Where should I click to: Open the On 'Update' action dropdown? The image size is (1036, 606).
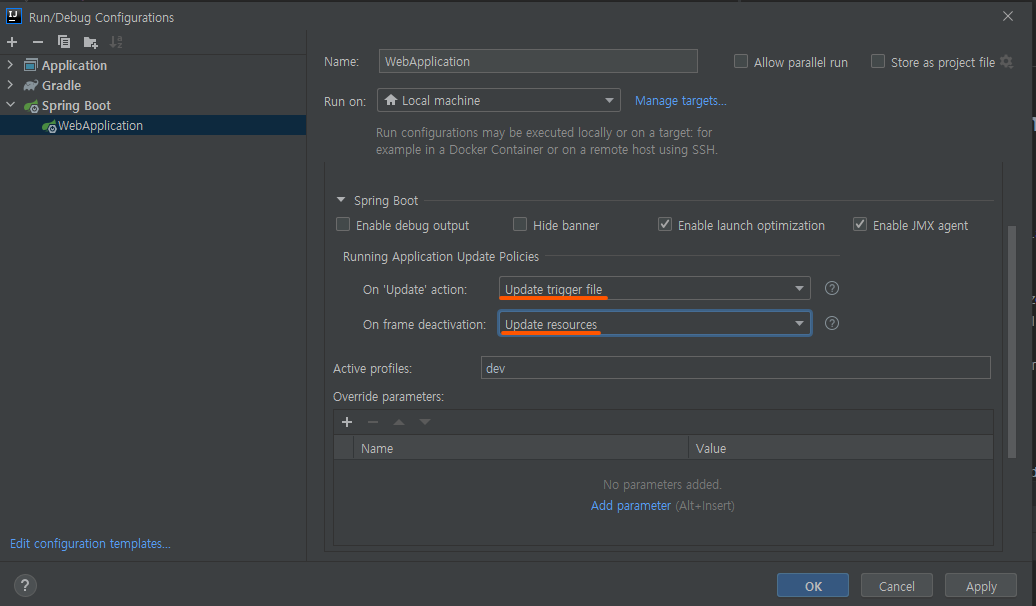point(655,289)
